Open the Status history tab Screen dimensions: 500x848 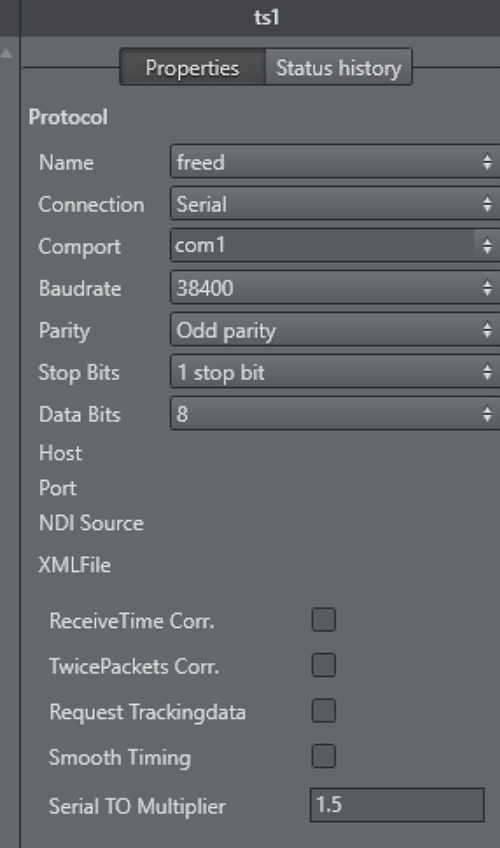(338, 67)
